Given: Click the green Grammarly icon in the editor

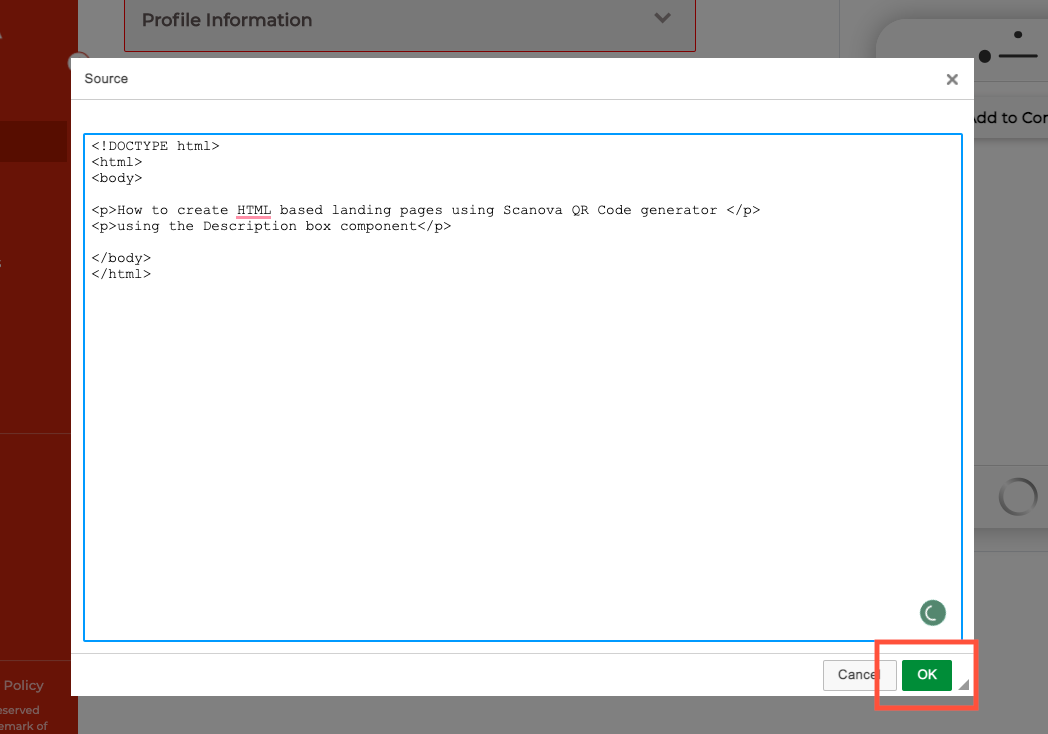Looking at the screenshot, I should click(x=932, y=612).
